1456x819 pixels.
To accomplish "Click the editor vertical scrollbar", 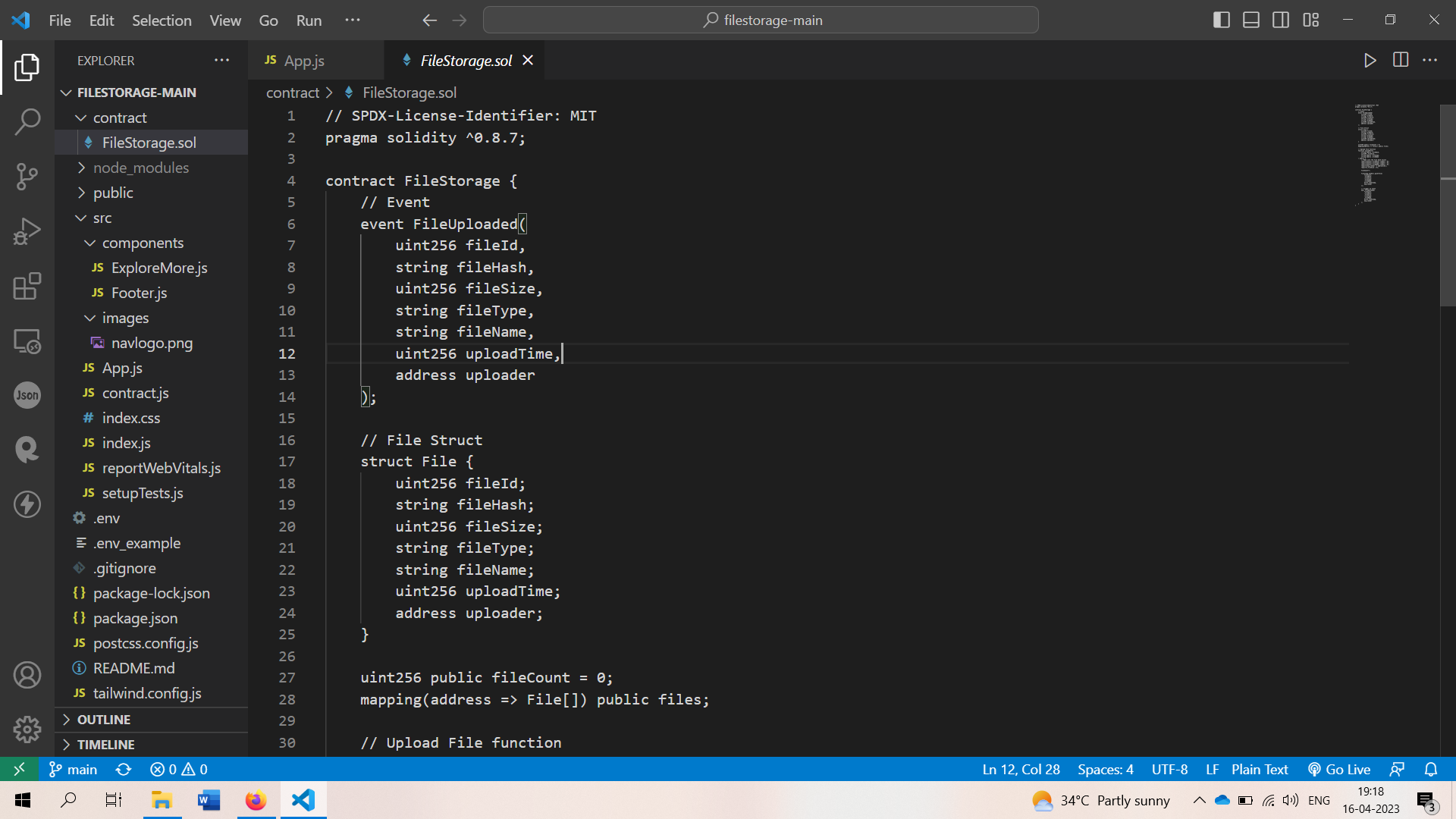I will click(x=1447, y=205).
